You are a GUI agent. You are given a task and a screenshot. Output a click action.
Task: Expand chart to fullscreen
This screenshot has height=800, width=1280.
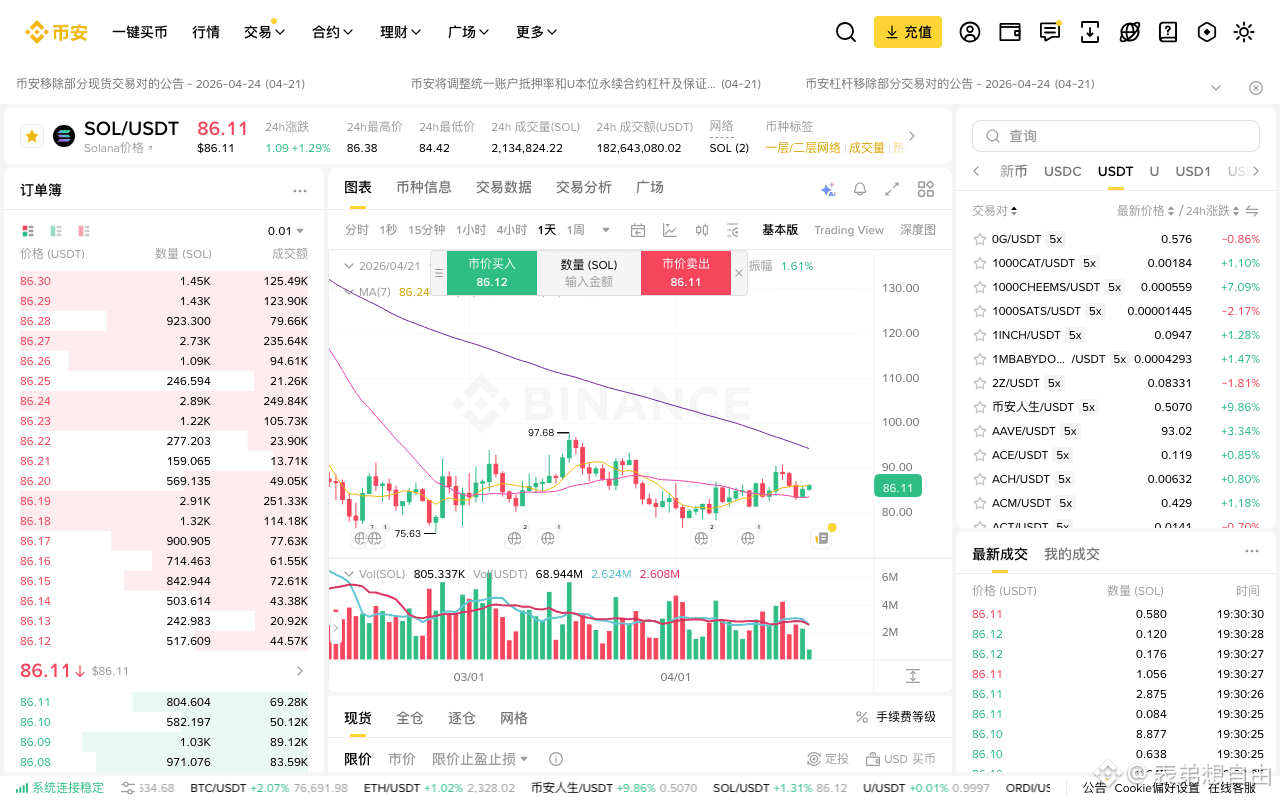coord(893,189)
